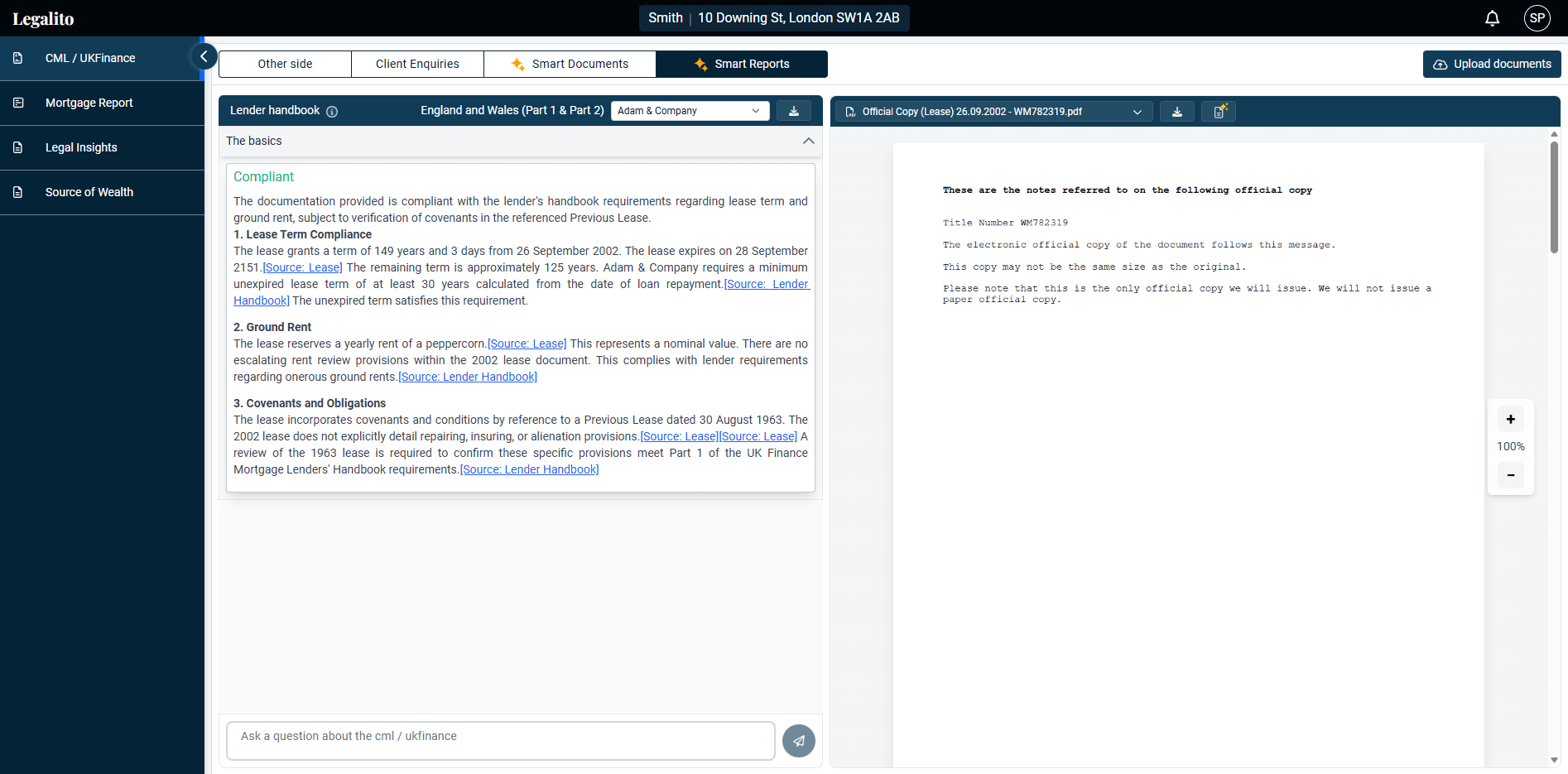The width and height of the screenshot is (1568, 774).
Task: Click the document viewer vertical scrollbar
Action: point(1554,198)
